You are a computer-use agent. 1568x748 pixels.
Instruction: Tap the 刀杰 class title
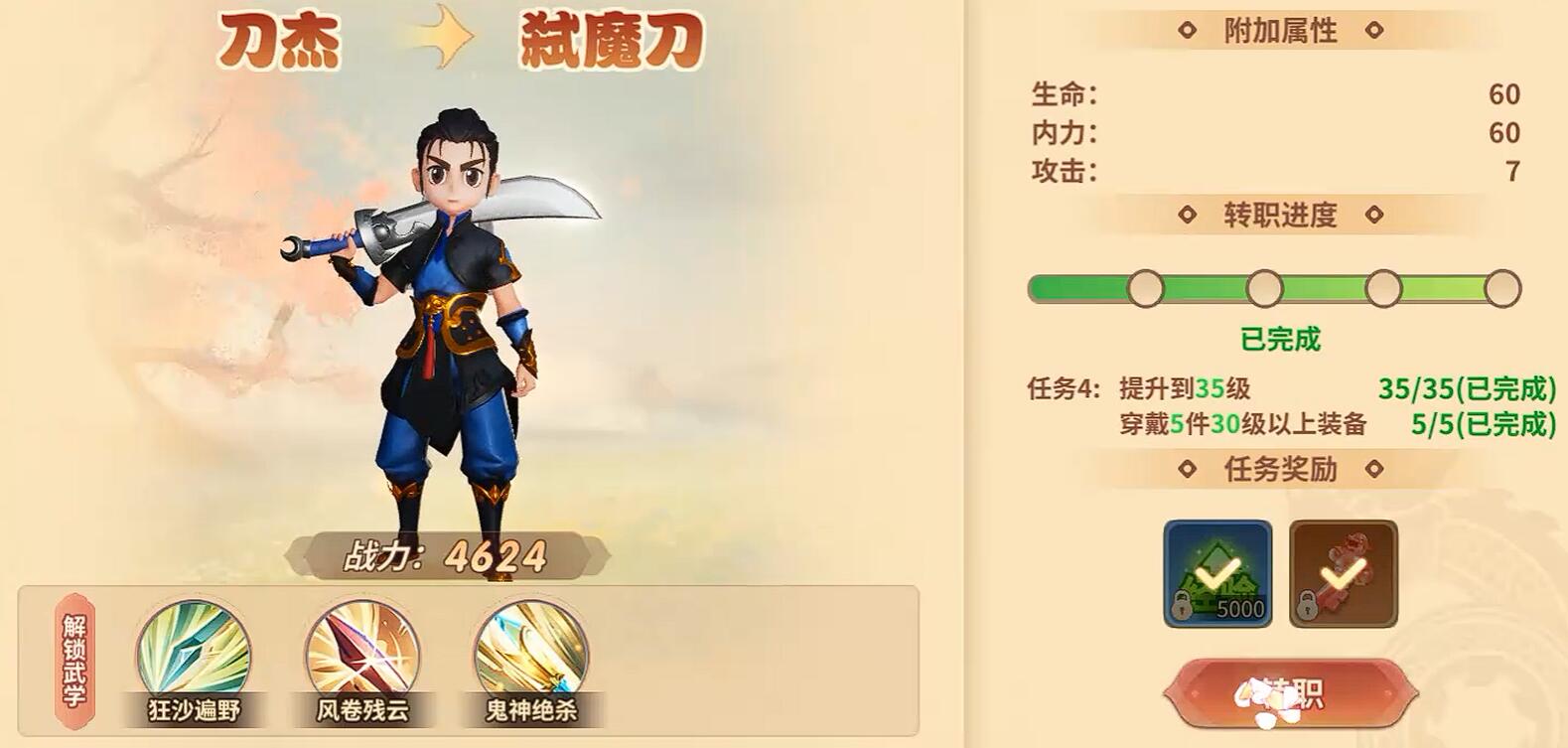[x=279, y=42]
